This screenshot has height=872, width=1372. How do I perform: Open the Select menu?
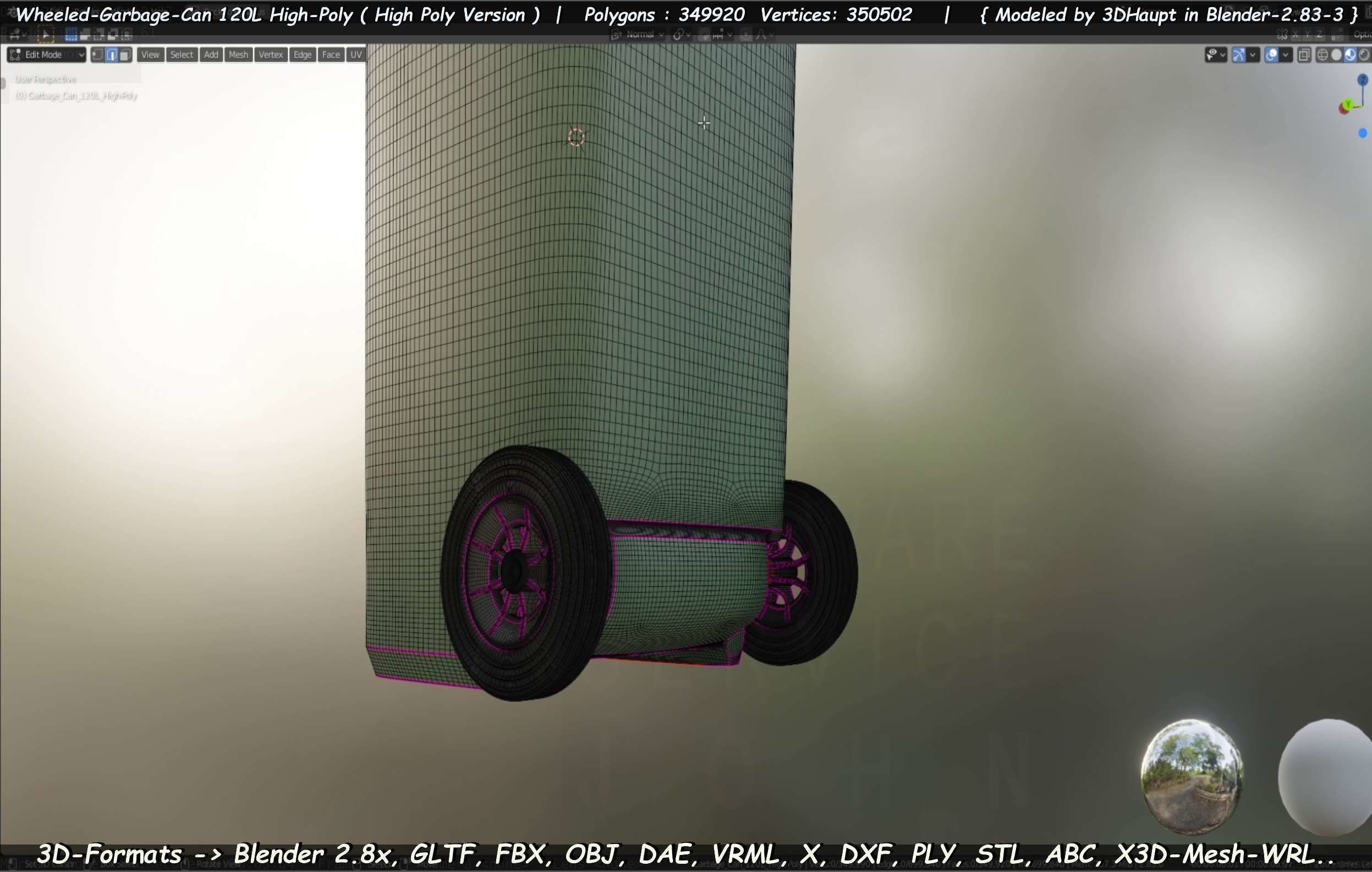pyautogui.click(x=182, y=54)
